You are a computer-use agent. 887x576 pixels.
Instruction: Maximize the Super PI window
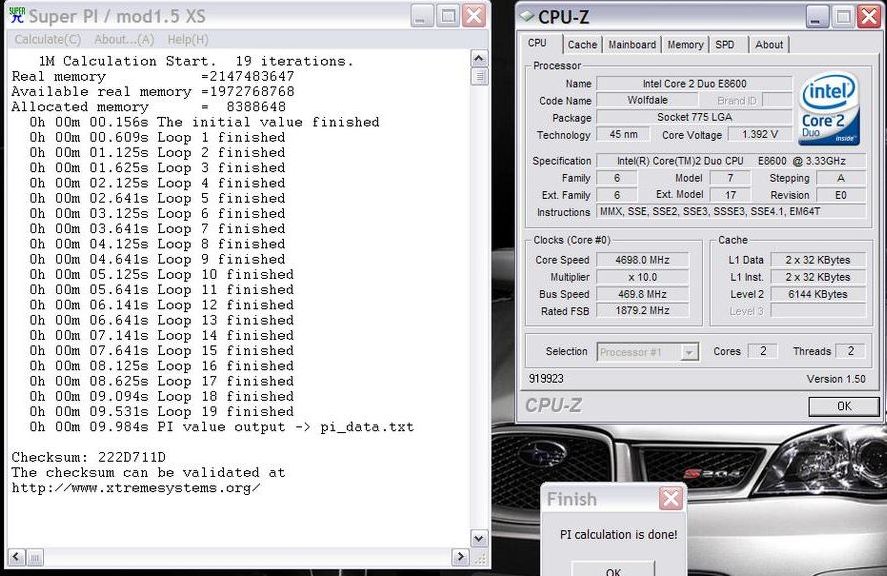pyautogui.click(x=448, y=16)
